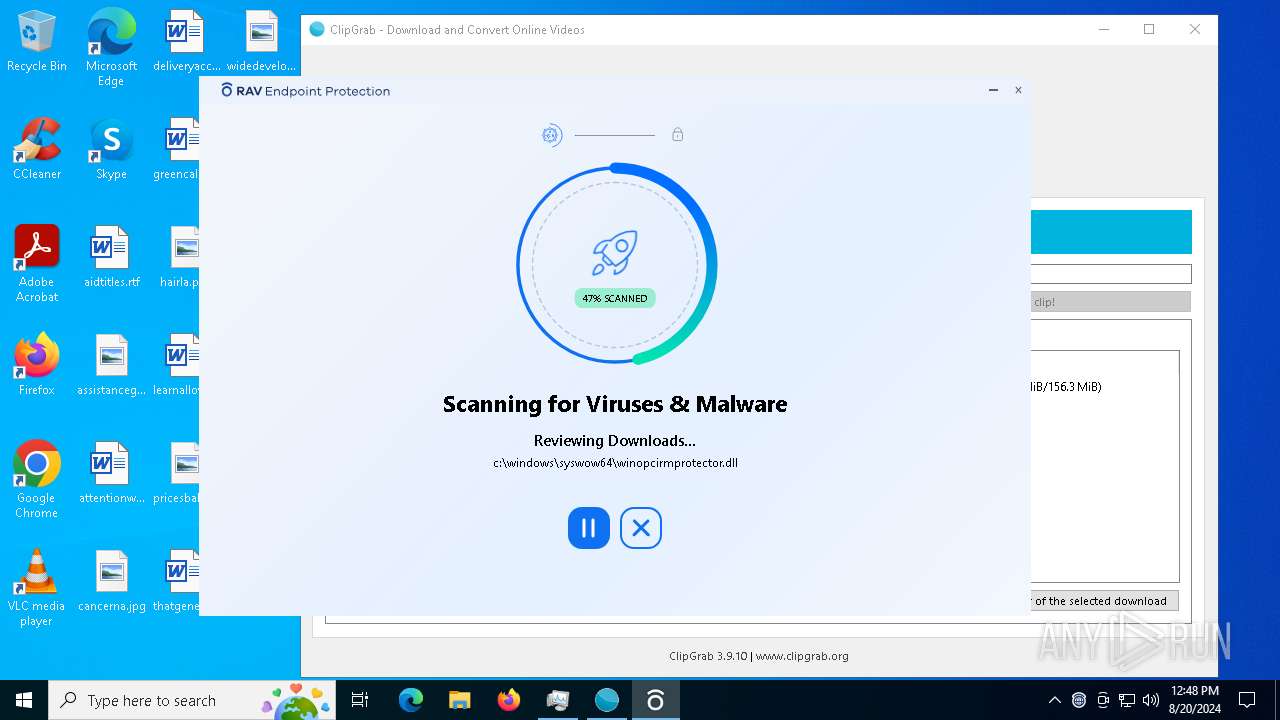Open Adobe Acrobat desktop shortcut
Viewport: 1280px width, 720px height.
pyautogui.click(x=37, y=264)
